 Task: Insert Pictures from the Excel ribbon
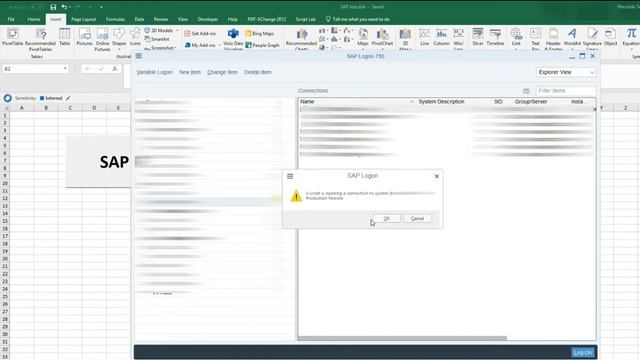click(x=84, y=37)
